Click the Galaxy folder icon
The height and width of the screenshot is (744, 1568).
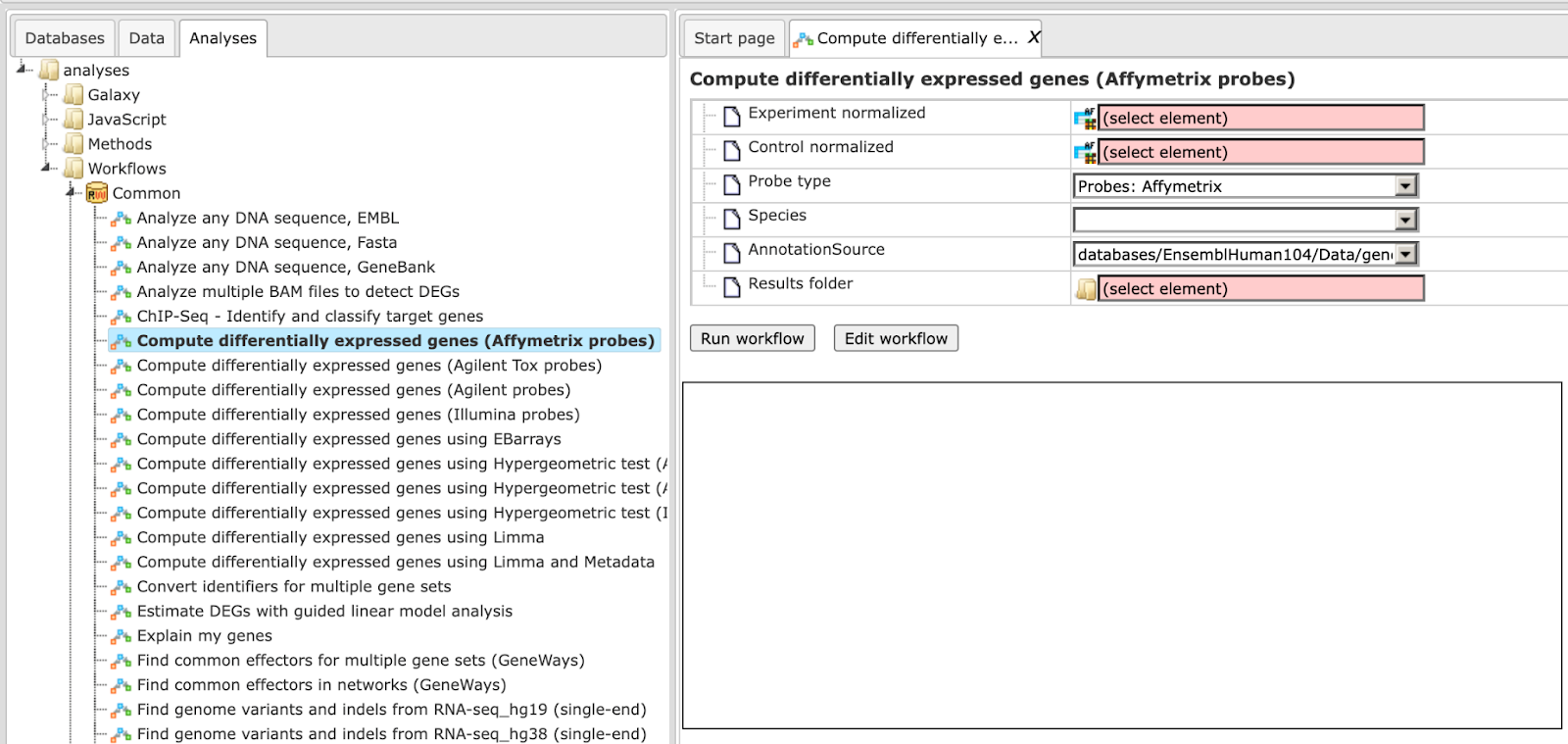point(73,95)
